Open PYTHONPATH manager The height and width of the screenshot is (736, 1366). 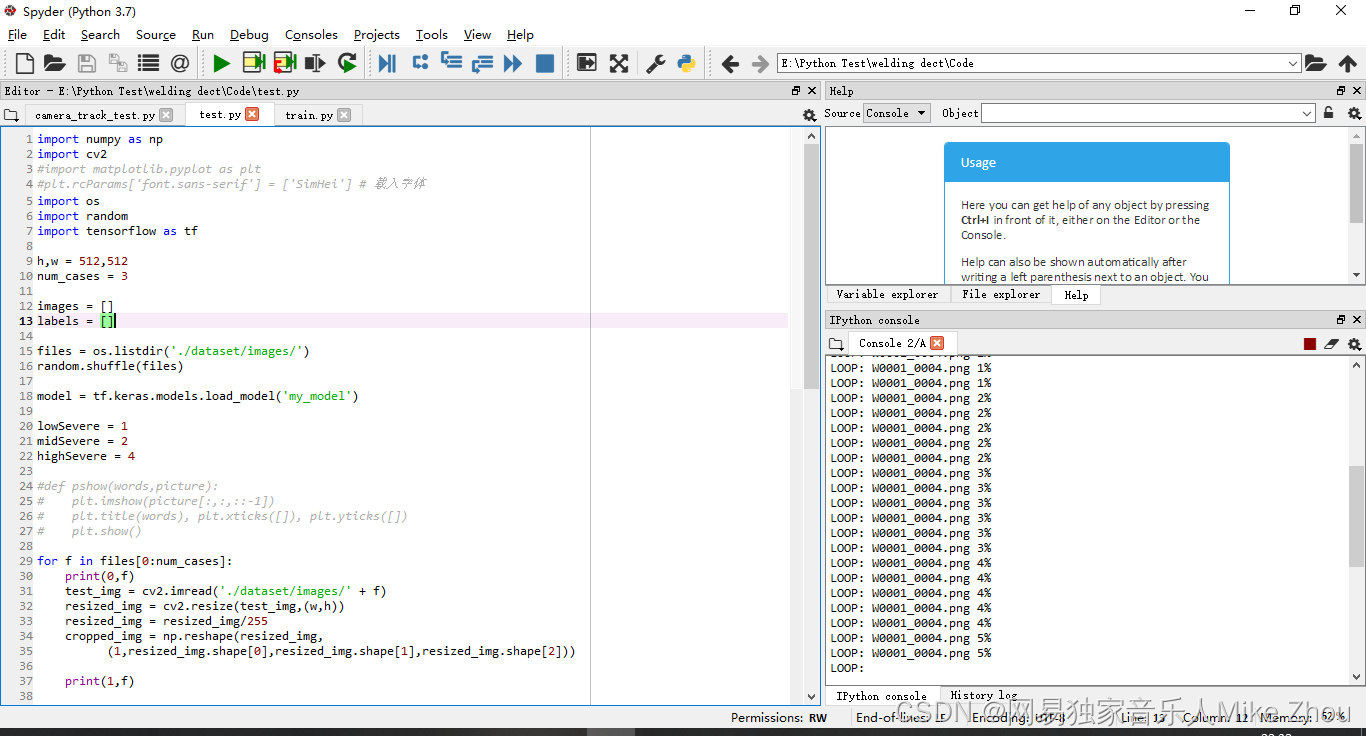686,63
